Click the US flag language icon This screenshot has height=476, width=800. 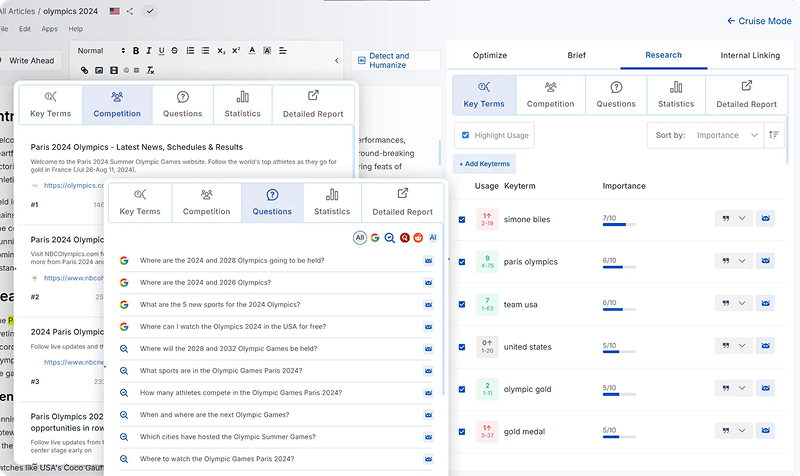(x=114, y=11)
